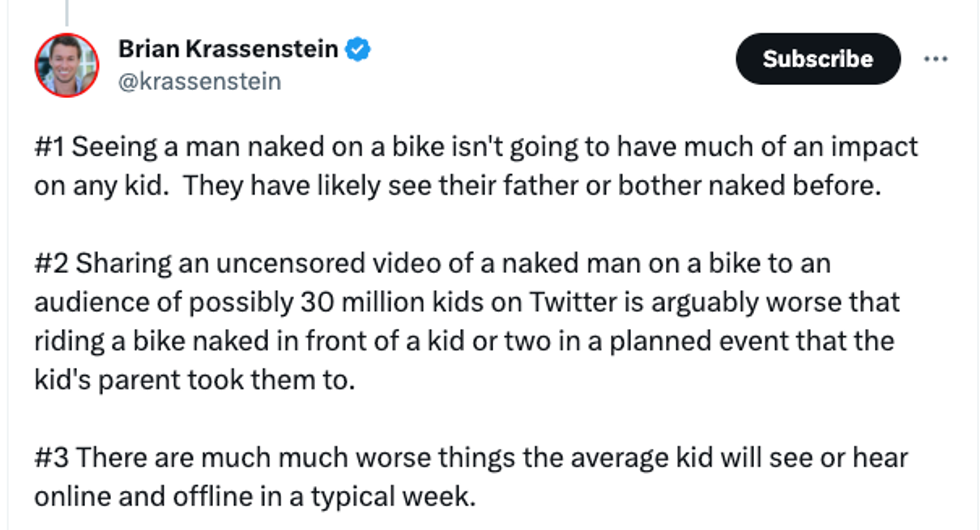This screenshot has width=980, height=530.
Task: Click the "#1" marker starting the tweet
Action: (x=49, y=148)
